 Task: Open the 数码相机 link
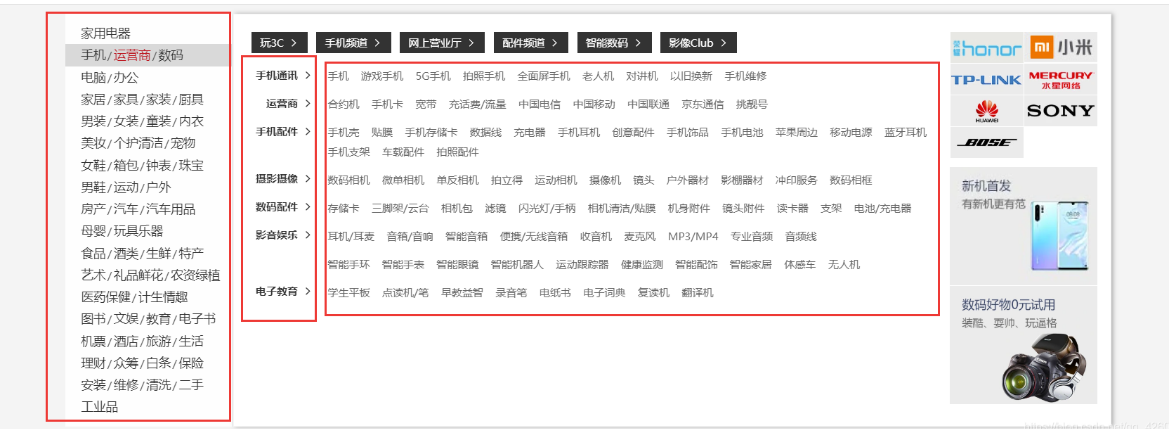349,181
